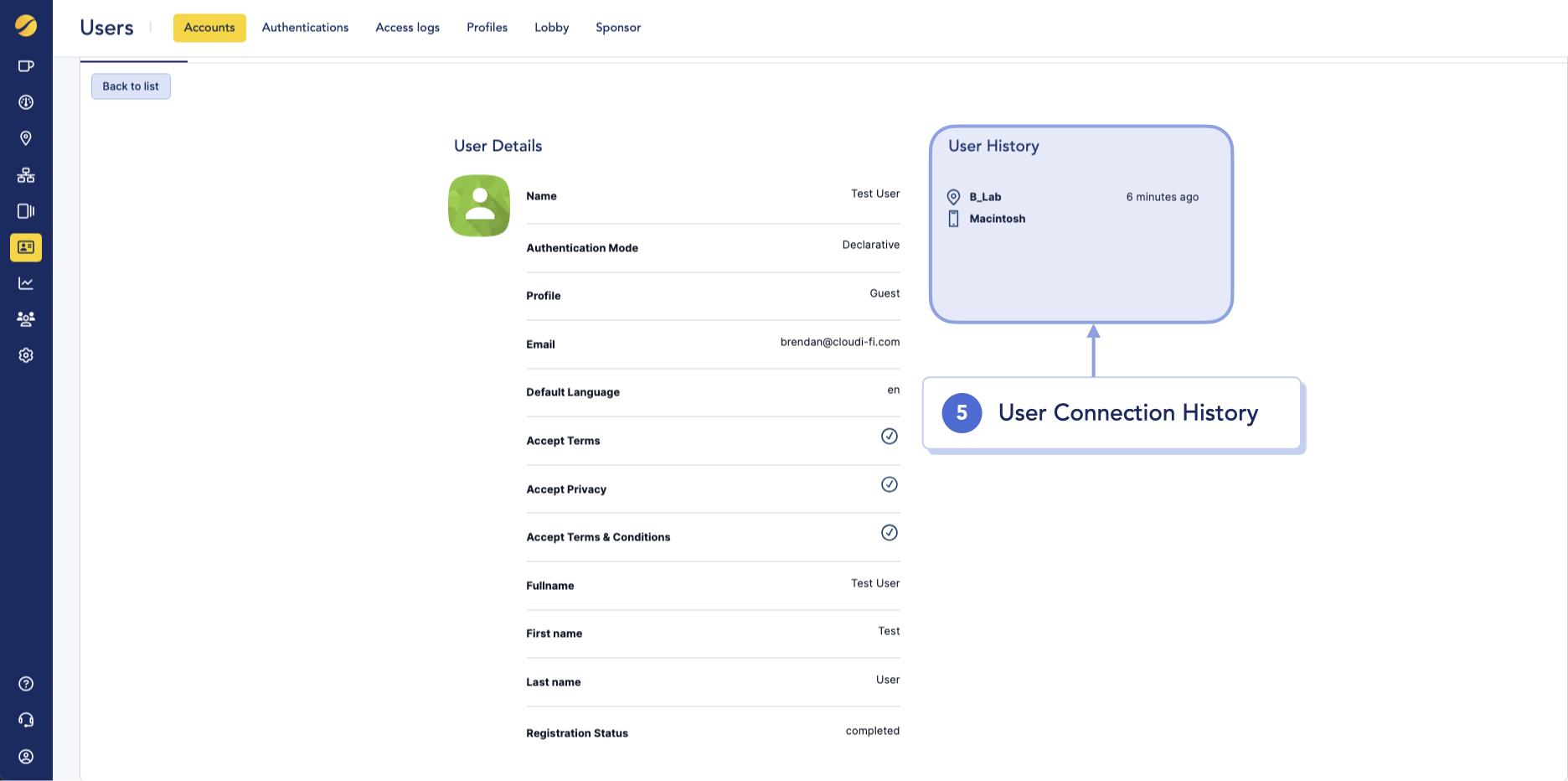This screenshot has height=781, width=1568.
Task: Open the settings gear sidebar icon
Action: coord(26,355)
